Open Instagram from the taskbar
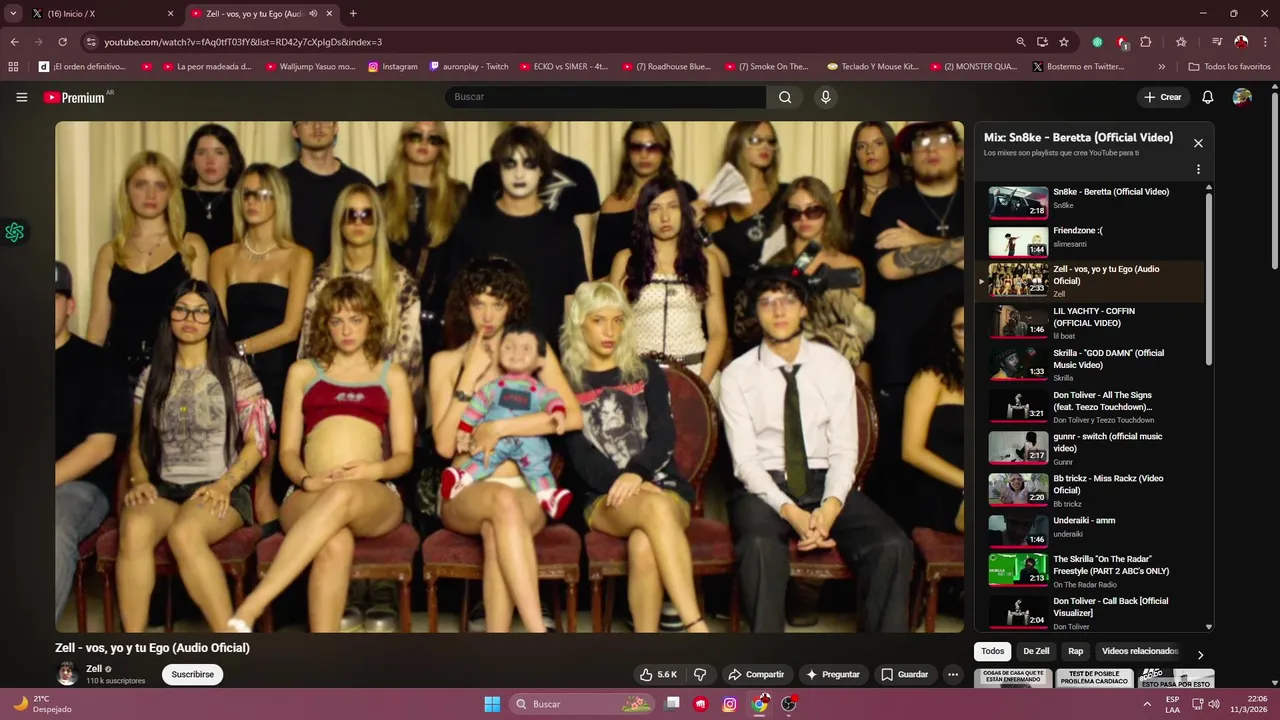This screenshot has width=1280, height=720. point(729,704)
